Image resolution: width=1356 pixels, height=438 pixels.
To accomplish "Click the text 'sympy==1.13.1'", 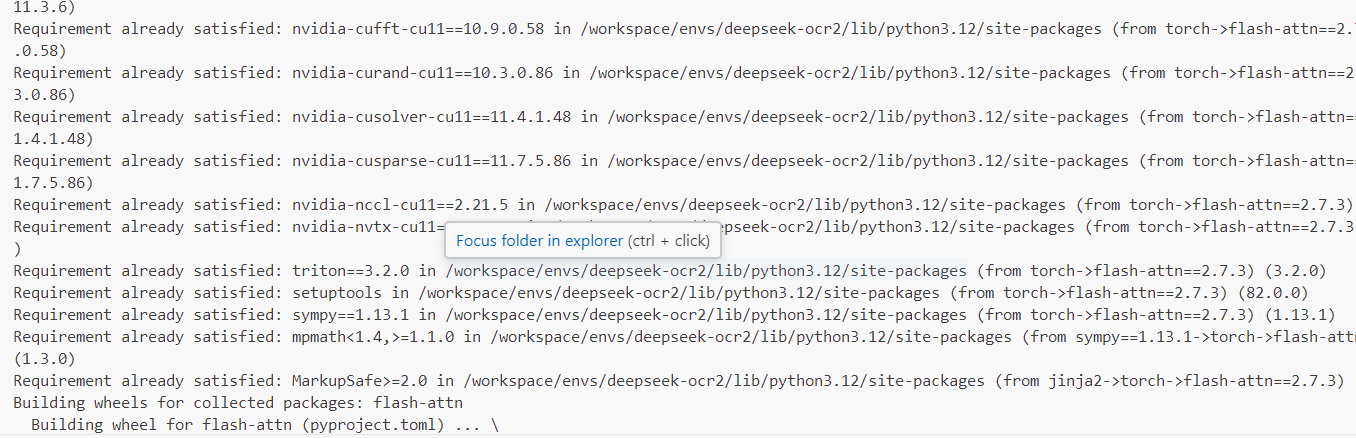I will coord(351,315).
